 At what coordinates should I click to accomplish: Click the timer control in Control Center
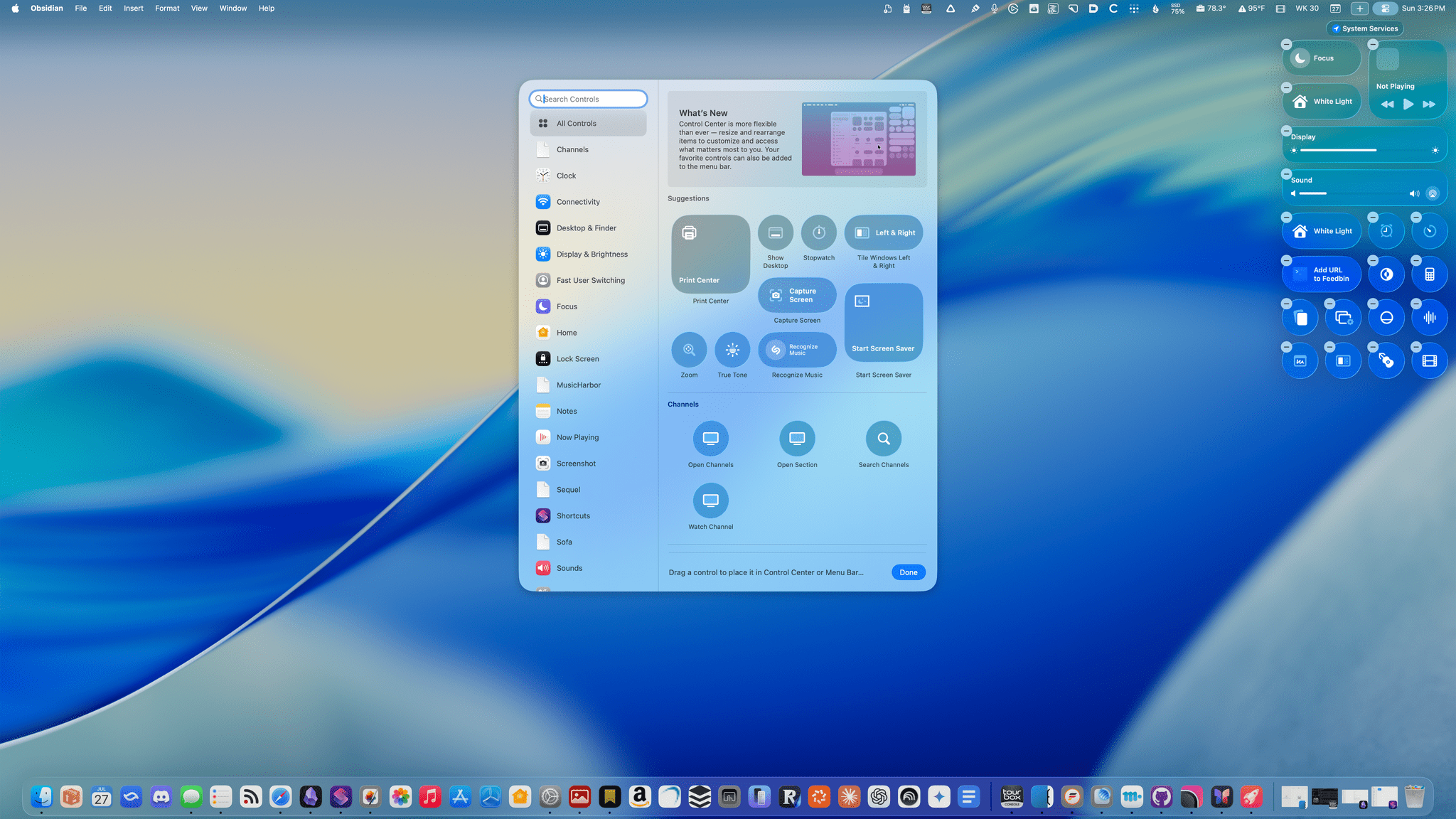click(x=1430, y=231)
